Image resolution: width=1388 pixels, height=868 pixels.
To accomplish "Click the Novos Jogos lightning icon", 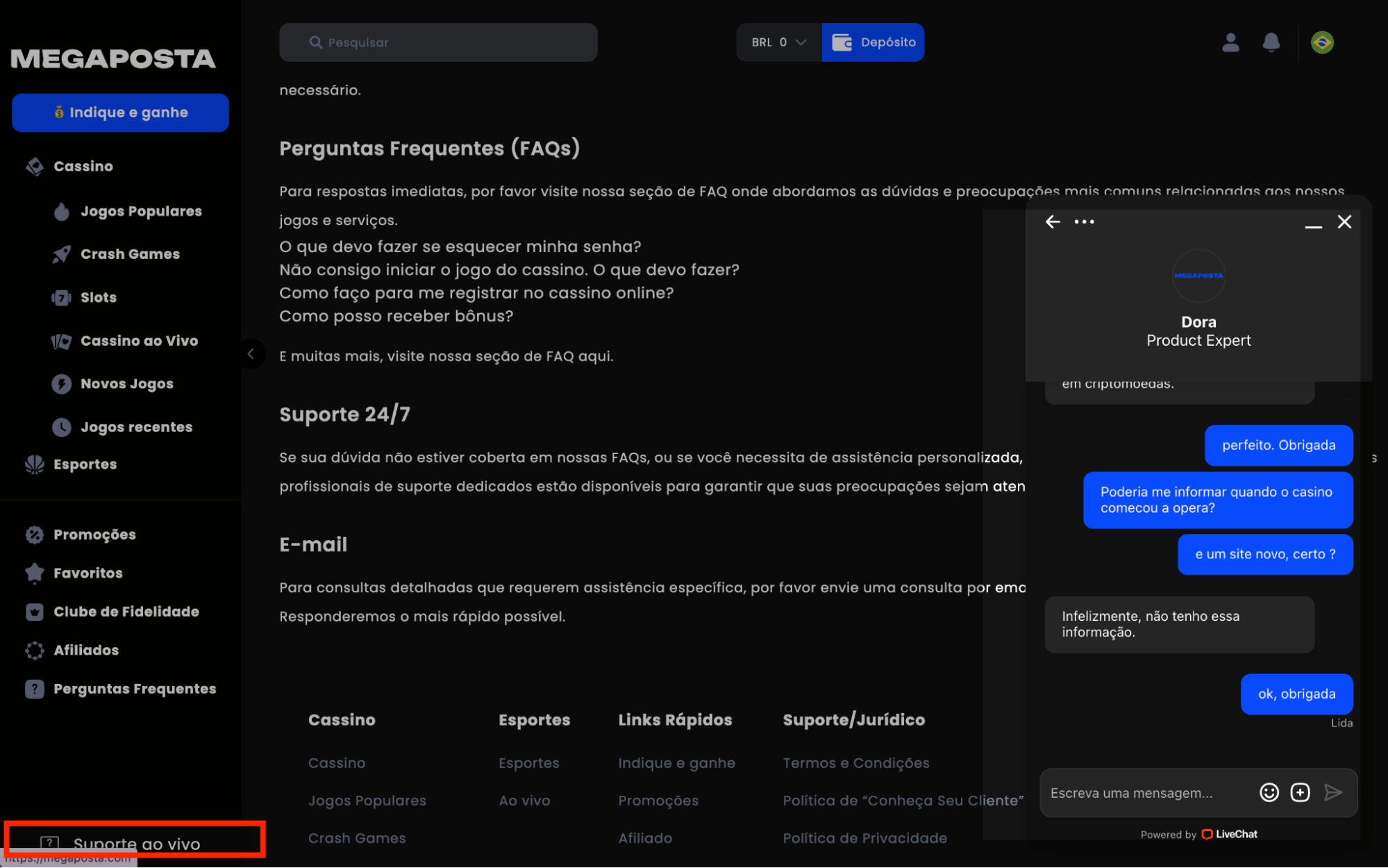I will (62, 384).
